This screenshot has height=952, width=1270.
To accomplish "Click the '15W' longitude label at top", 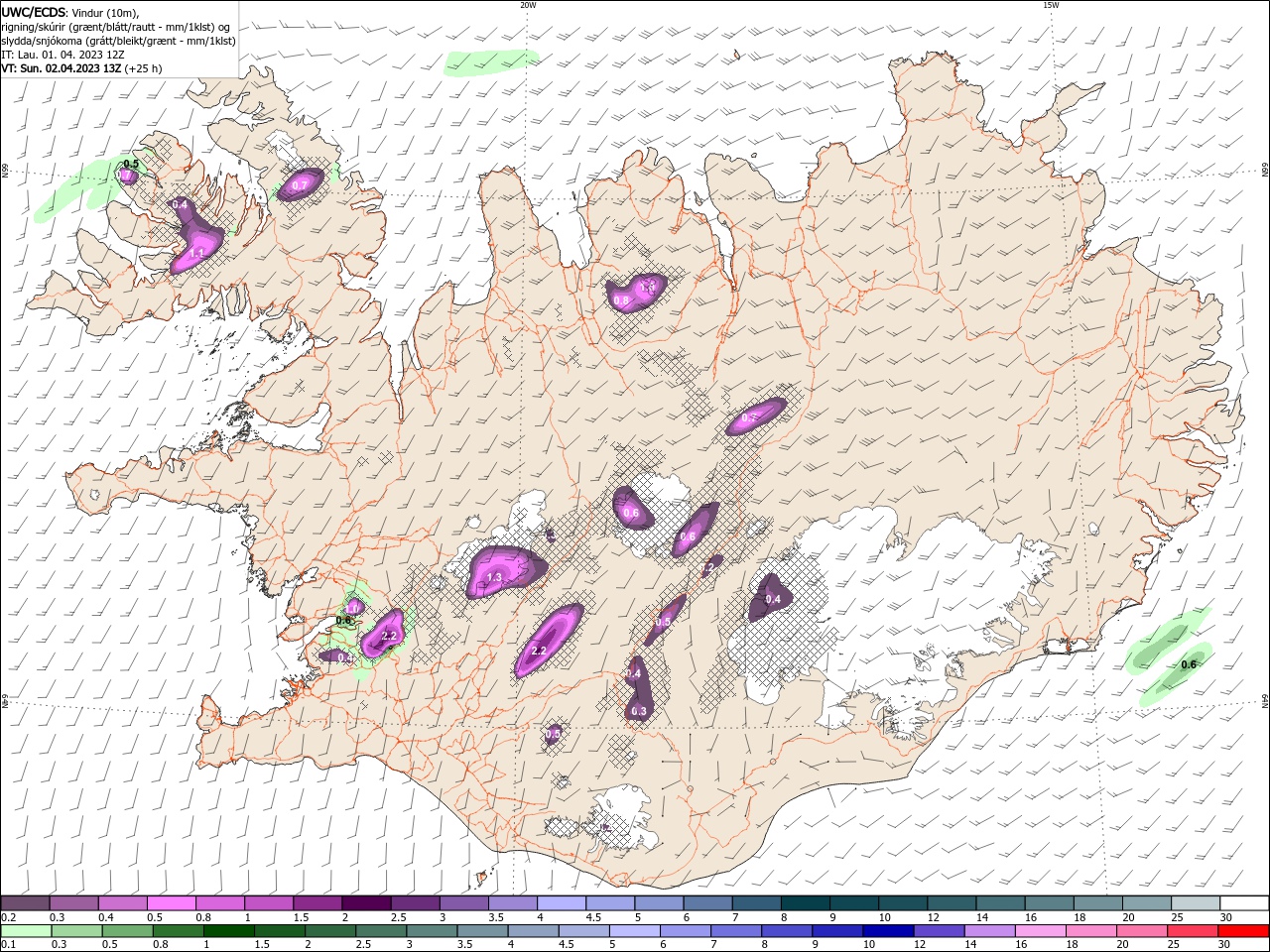I will (1051, 5).
